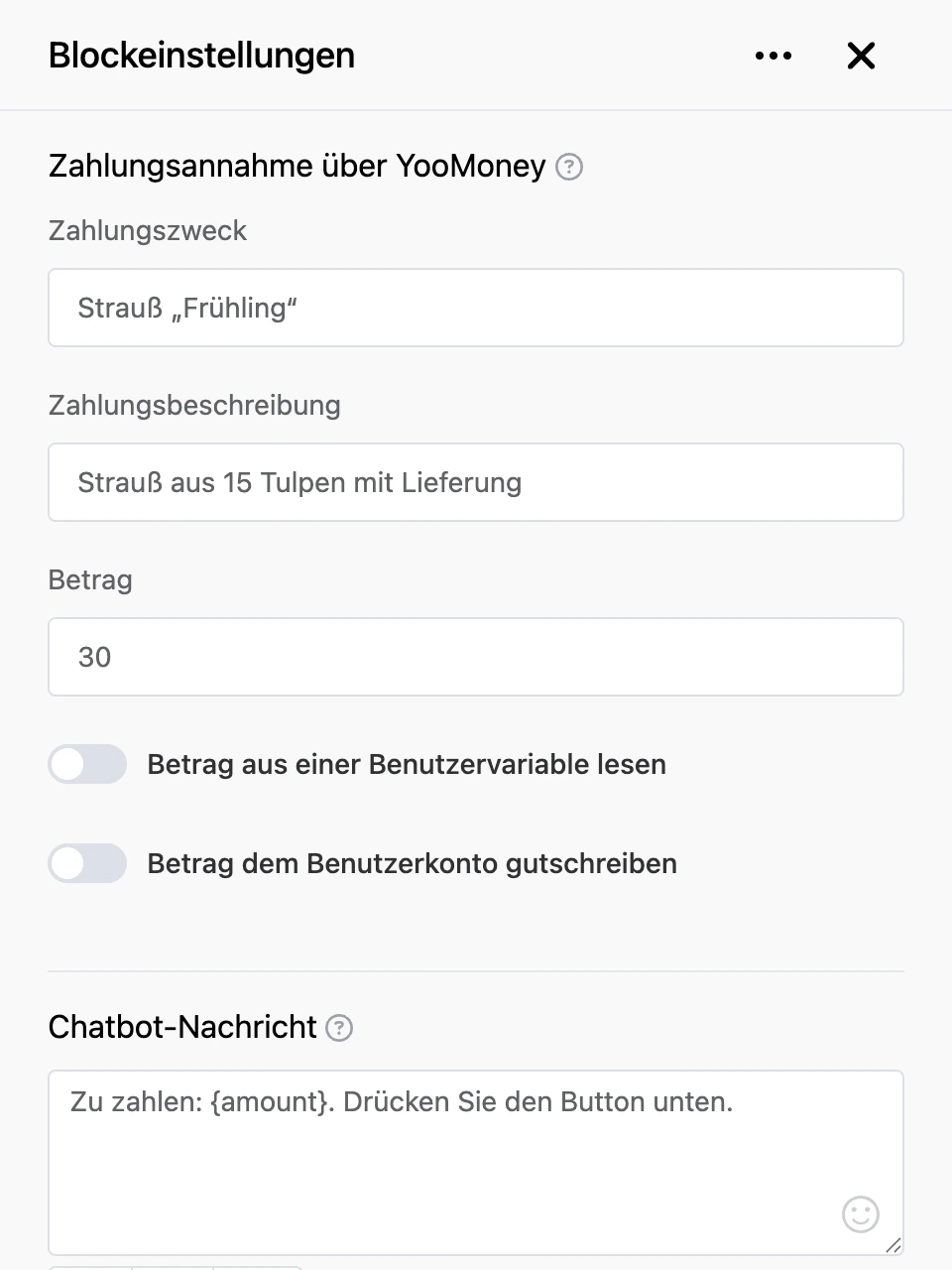Image resolution: width=952 pixels, height=1270 pixels.
Task: Click the Betrag field showing 30
Action: click(x=476, y=657)
